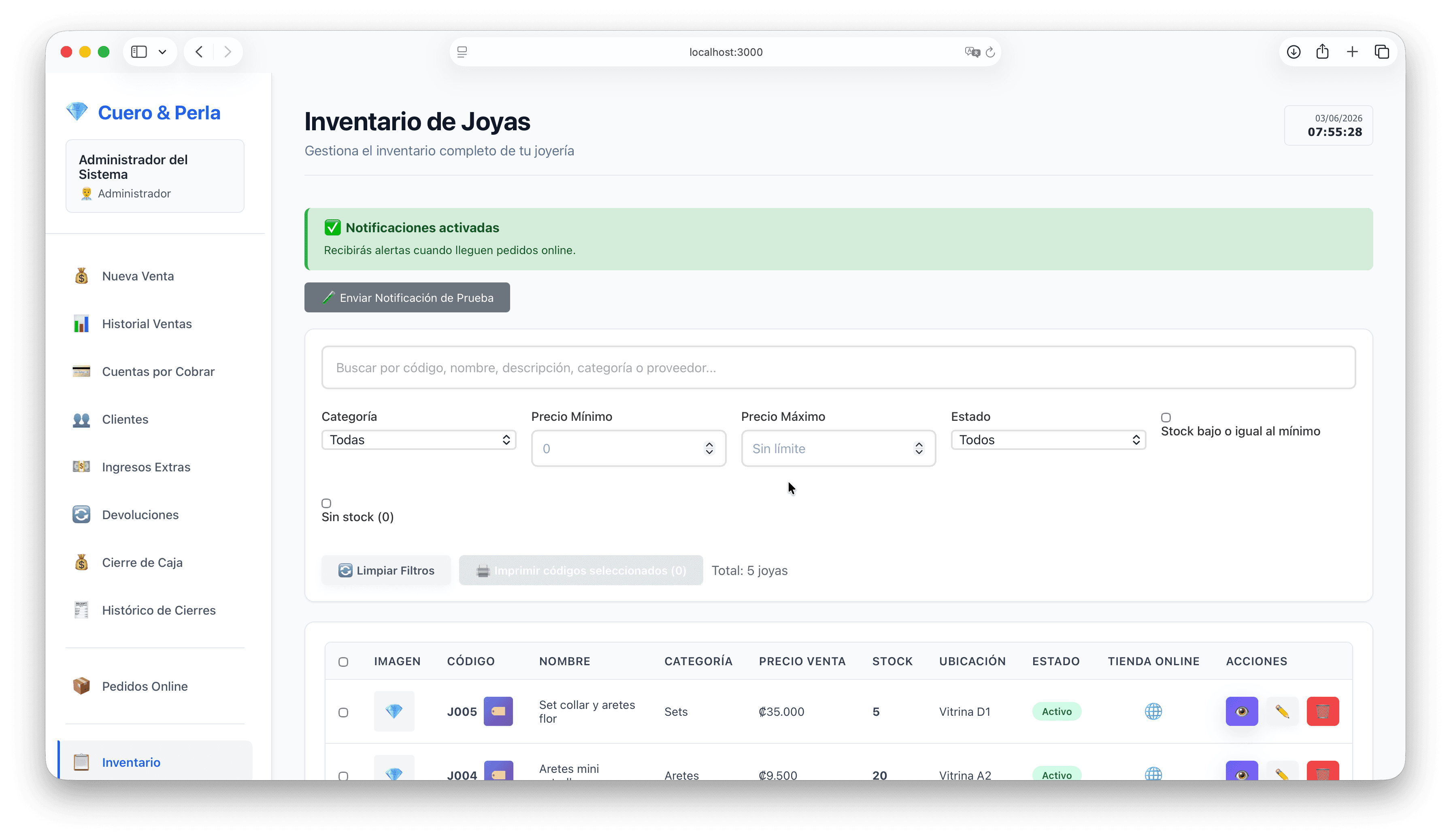Click the PRECIO VENTA column header
This screenshot has width=1451, height=840.
[802, 662]
